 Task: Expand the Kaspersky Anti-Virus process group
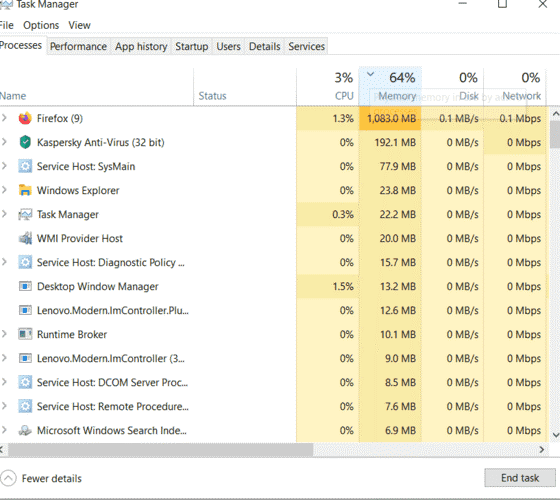[x=4, y=142]
